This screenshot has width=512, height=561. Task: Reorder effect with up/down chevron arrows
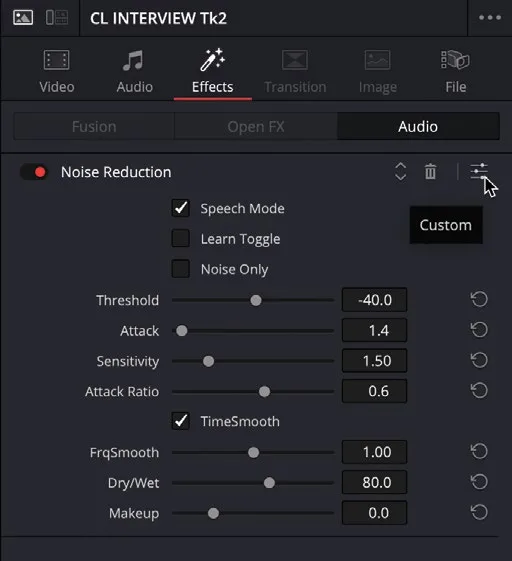coord(400,172)
